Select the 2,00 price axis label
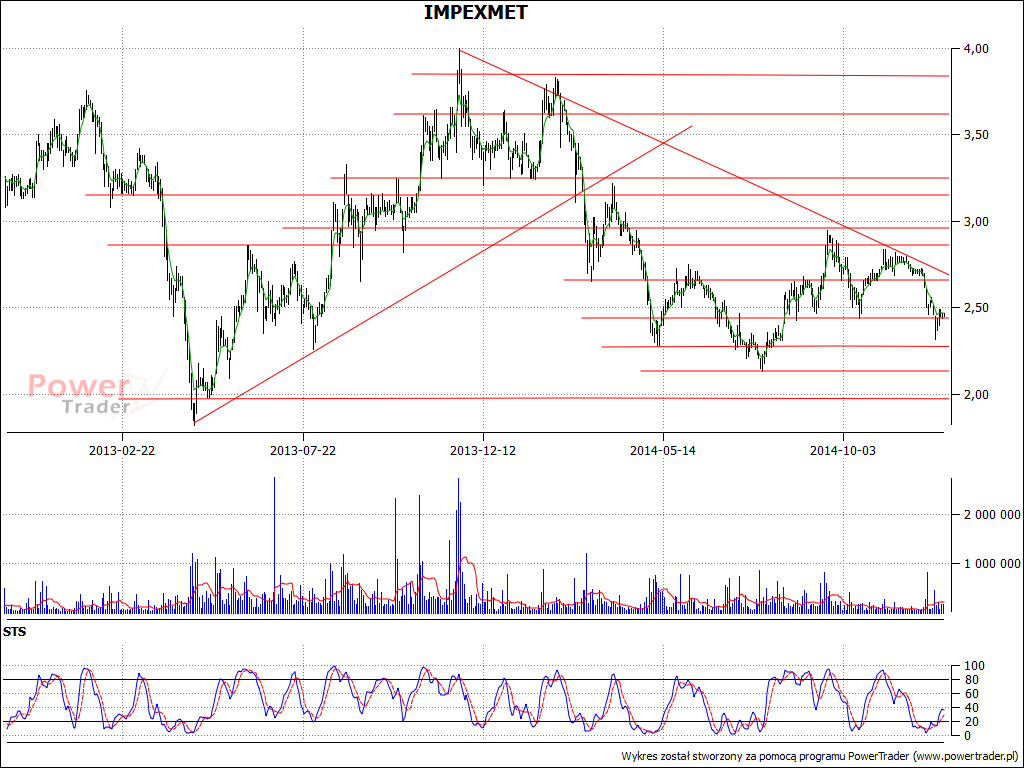Image resolution: width=1024 pixels, height=768 pixels. 974,394
